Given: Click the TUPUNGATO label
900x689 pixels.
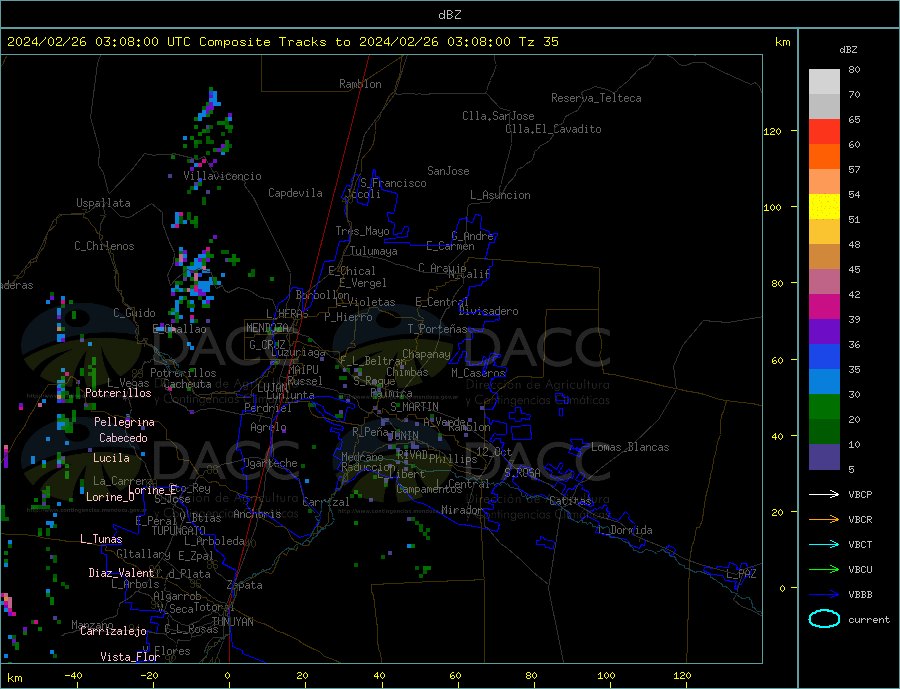Looking at the screenshot, I should 178,531.
